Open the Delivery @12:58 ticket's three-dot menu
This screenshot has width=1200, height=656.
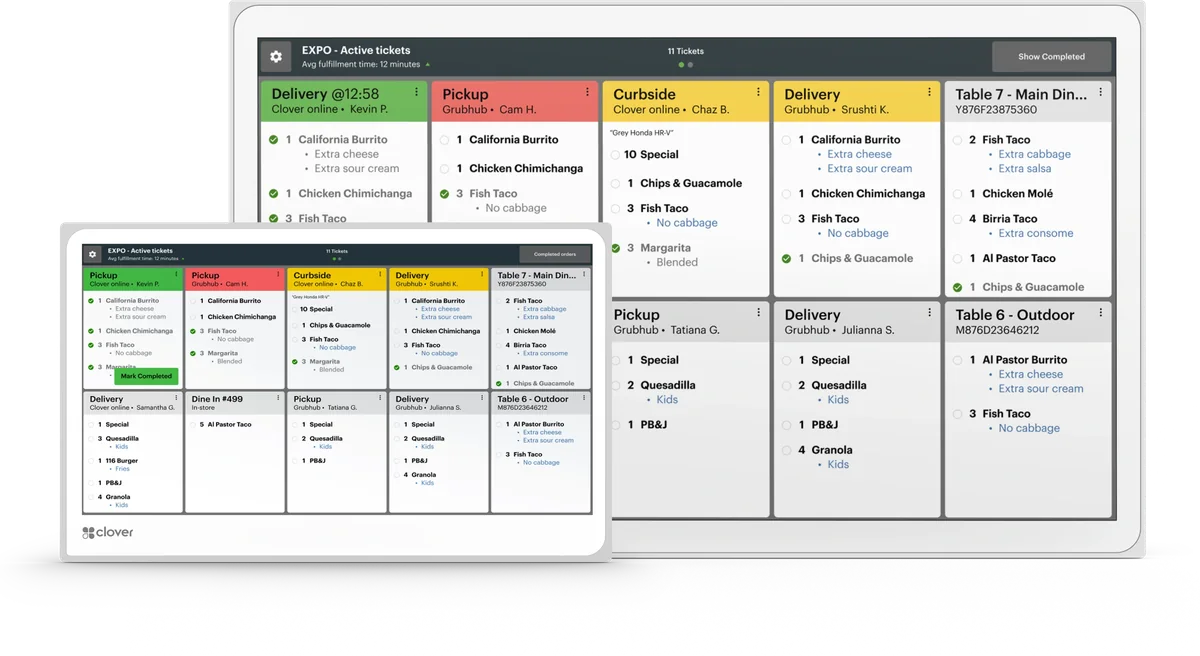[416, 93]
